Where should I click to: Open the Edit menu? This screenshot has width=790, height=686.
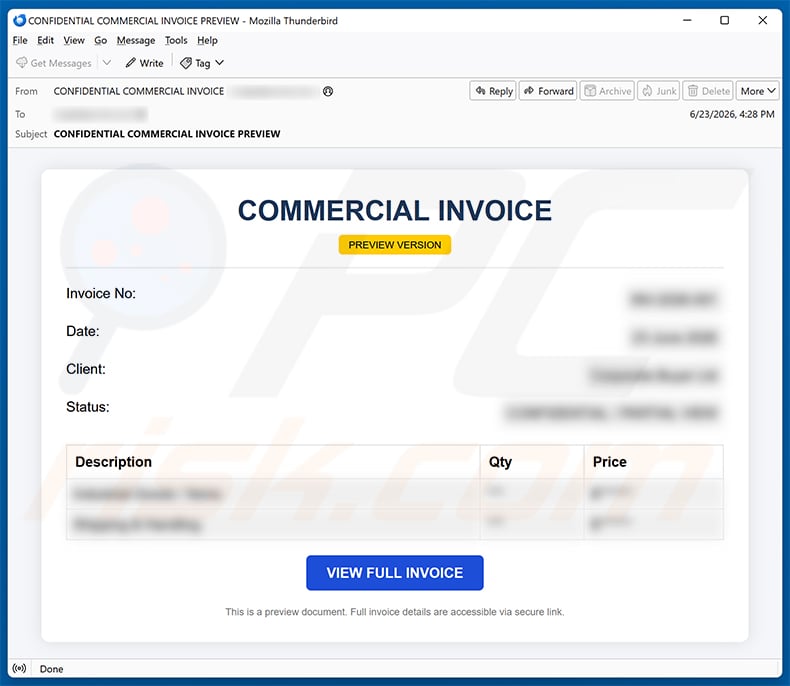[x=45, y=40]
